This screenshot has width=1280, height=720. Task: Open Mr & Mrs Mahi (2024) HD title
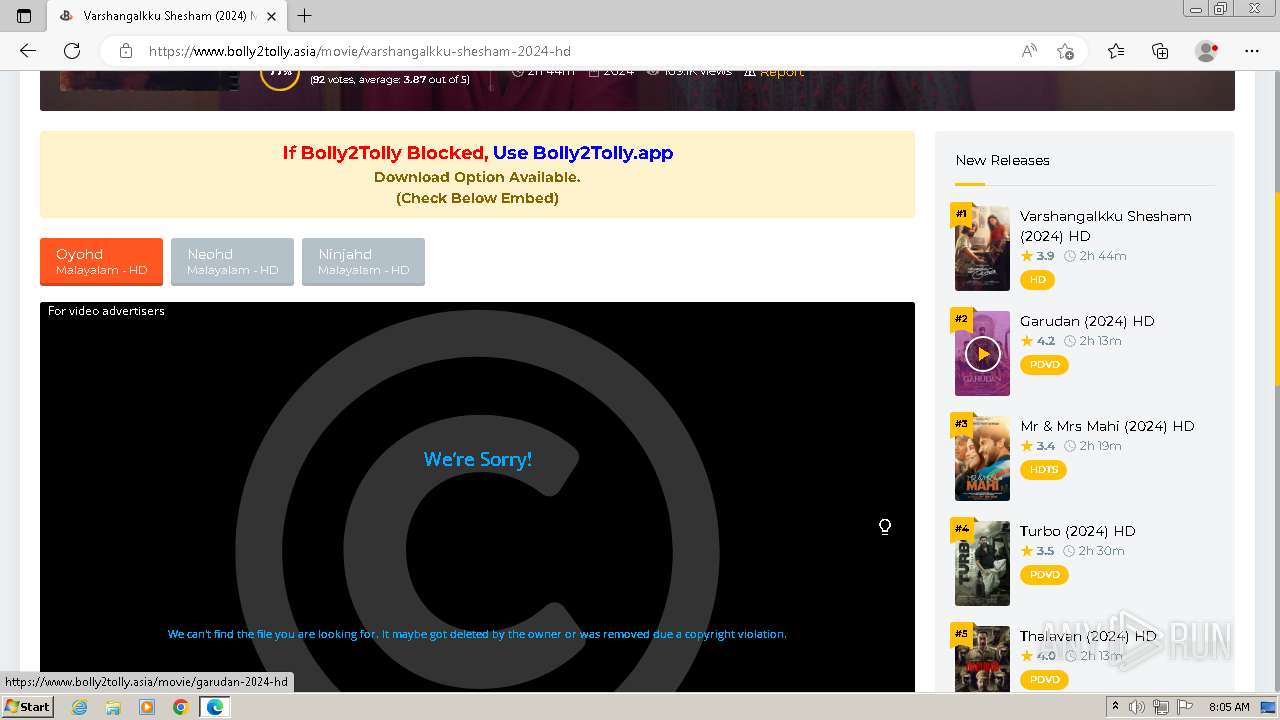[x=1107, y=426]
